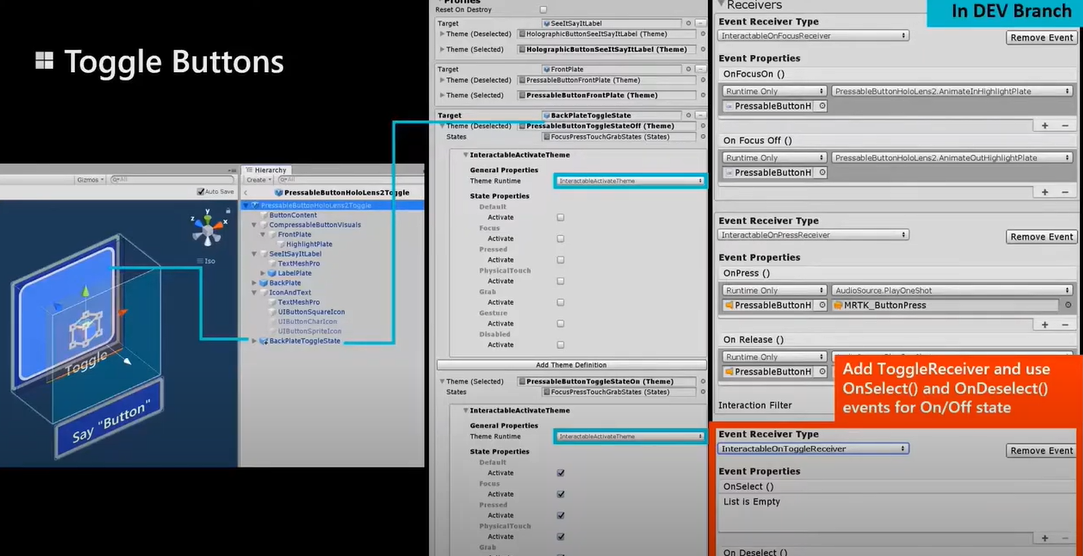Toggle the Auto Save checkbox
1083x556 pixels.
[x=200, y=192]
